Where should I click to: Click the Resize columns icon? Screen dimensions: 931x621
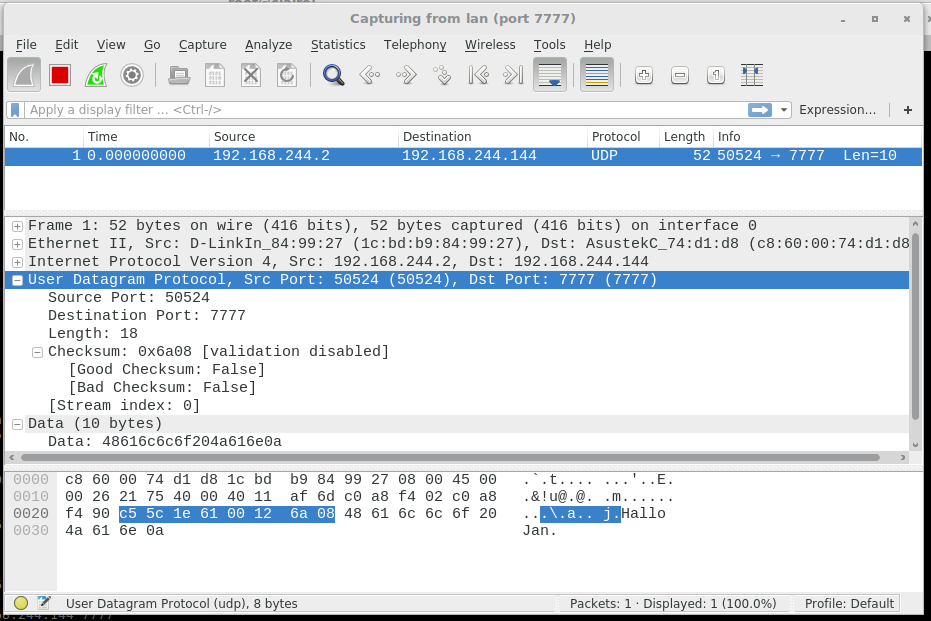752,75
